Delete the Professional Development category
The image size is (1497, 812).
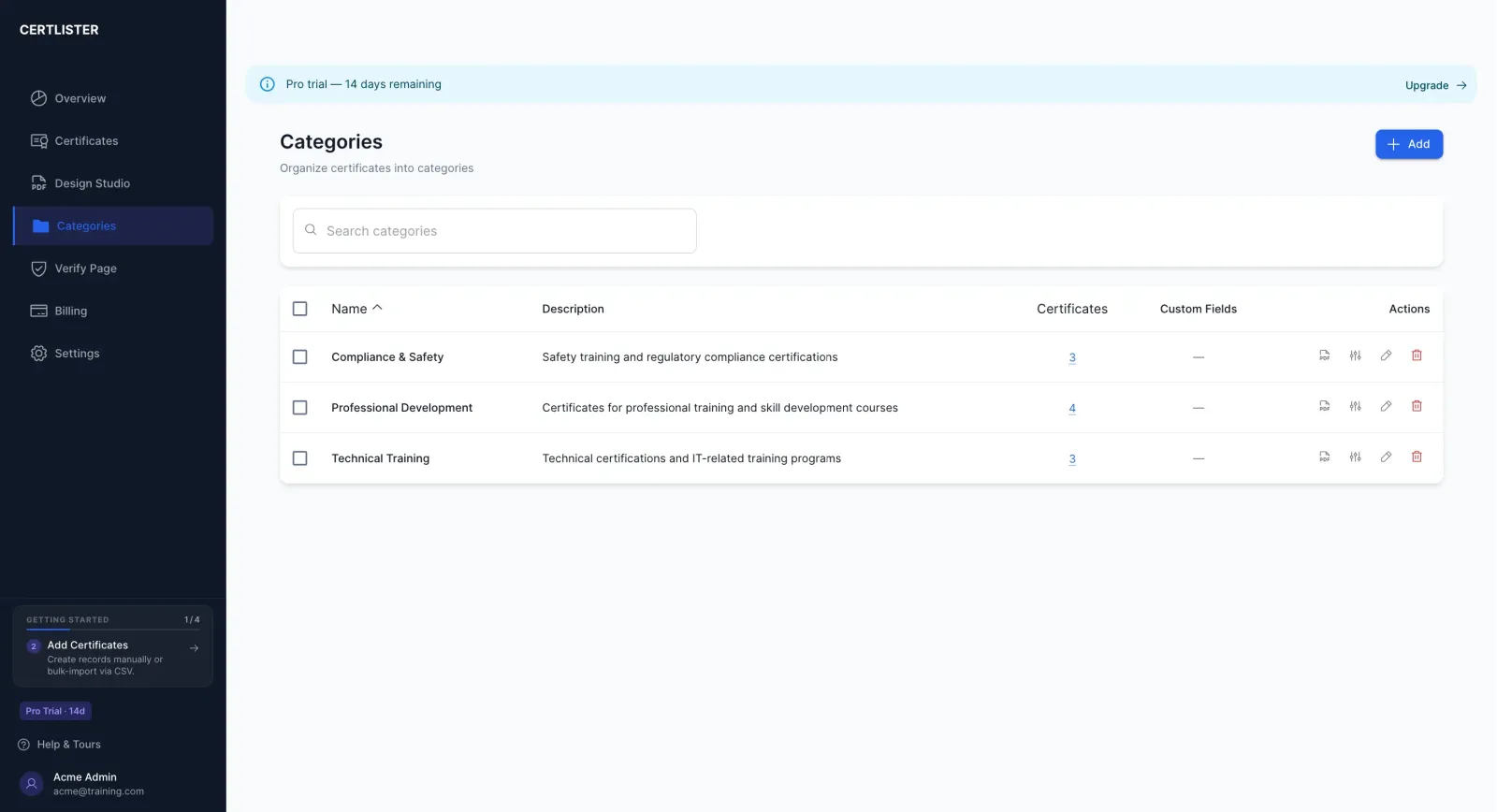tap(1417, 406)
